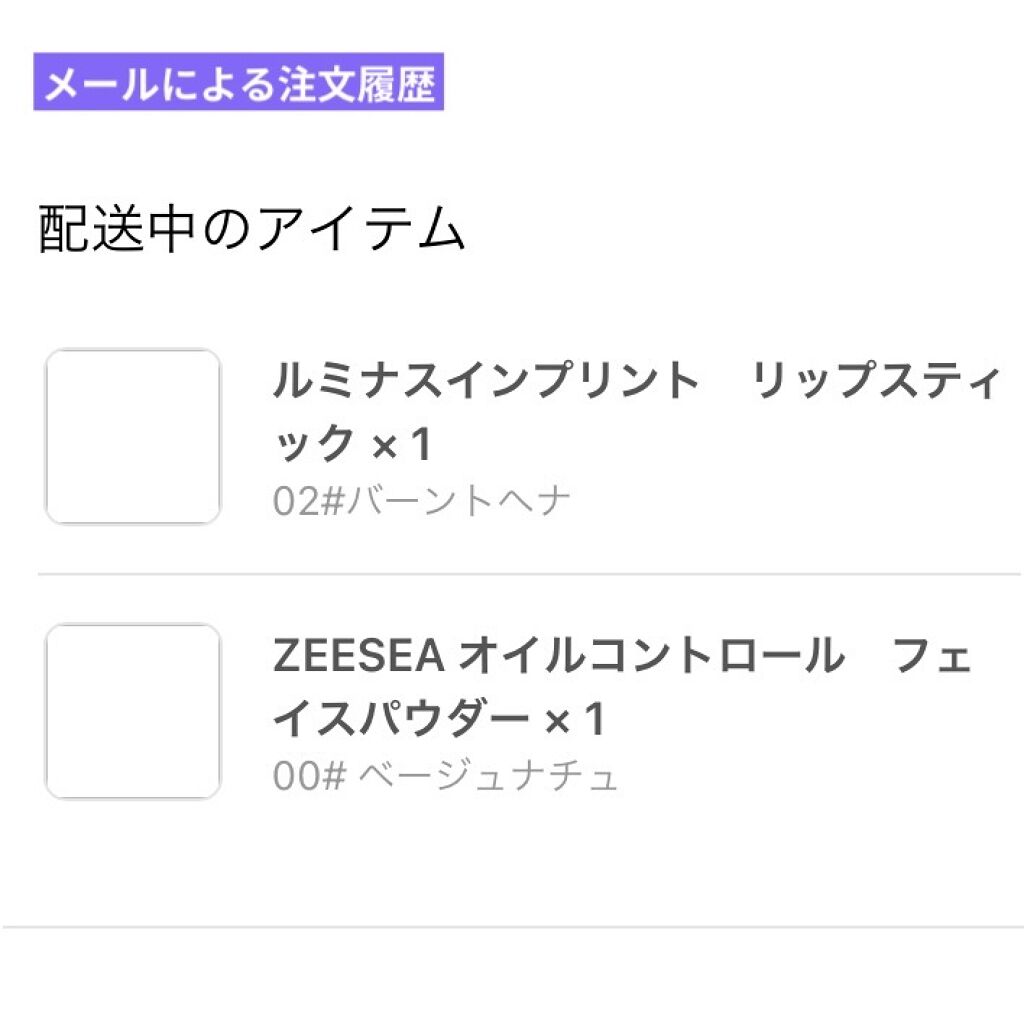The width and height of the screenshot is (1024, 1024).
Task: Click the 配送中のアイテム section heading
Action: pos(252,231)
